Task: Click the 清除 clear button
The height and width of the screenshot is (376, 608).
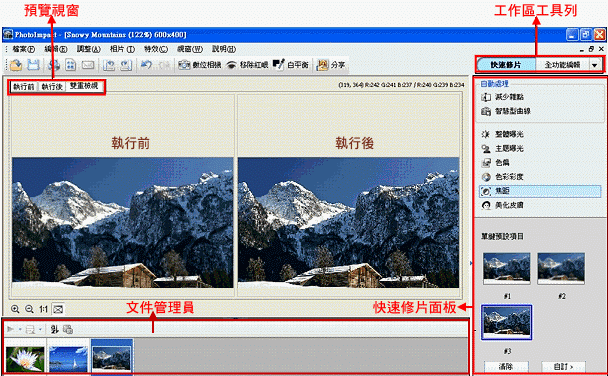Action: [x=506, y=366]
